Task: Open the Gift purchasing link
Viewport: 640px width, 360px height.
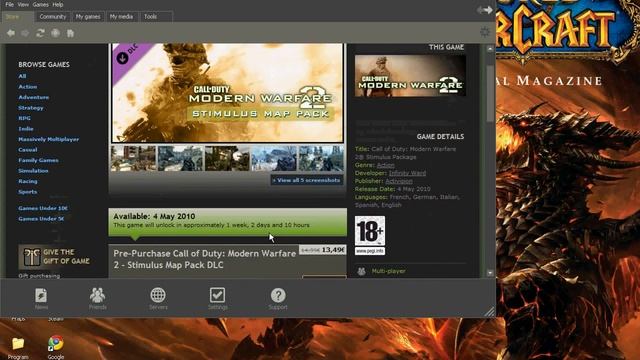Action: 39,276
